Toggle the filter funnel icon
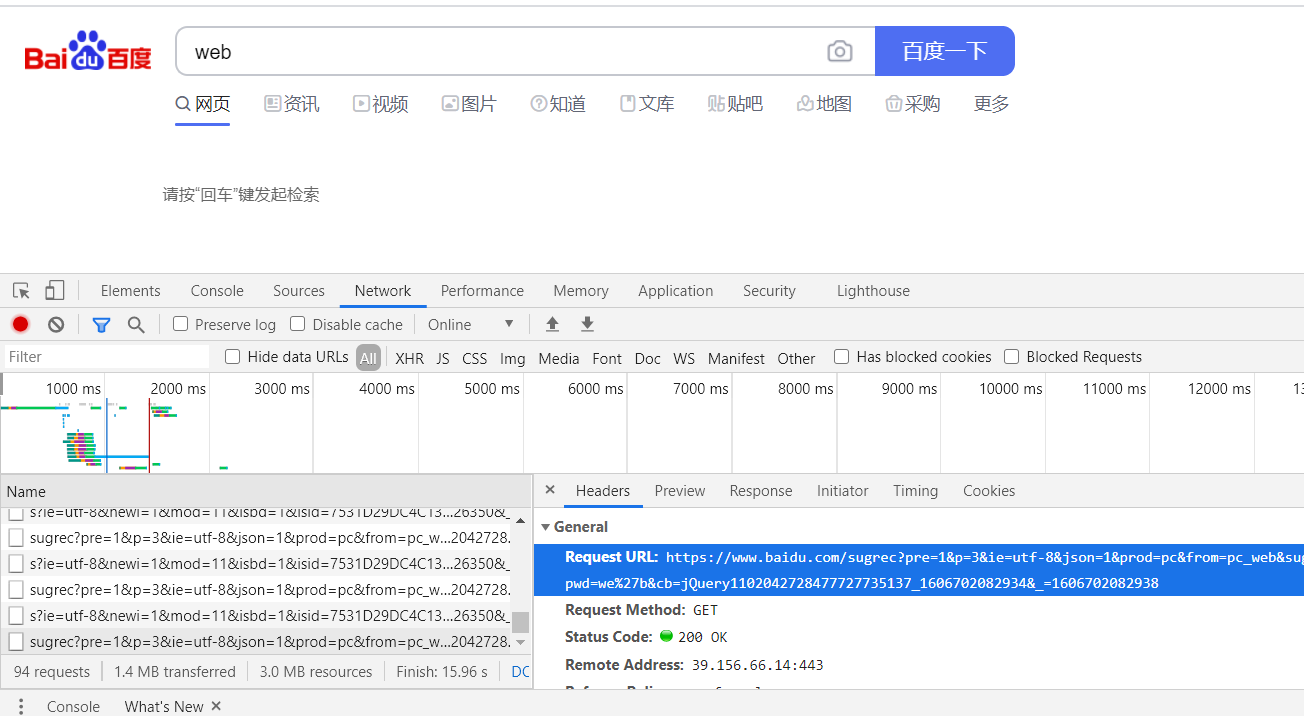 tap(101, 324)
